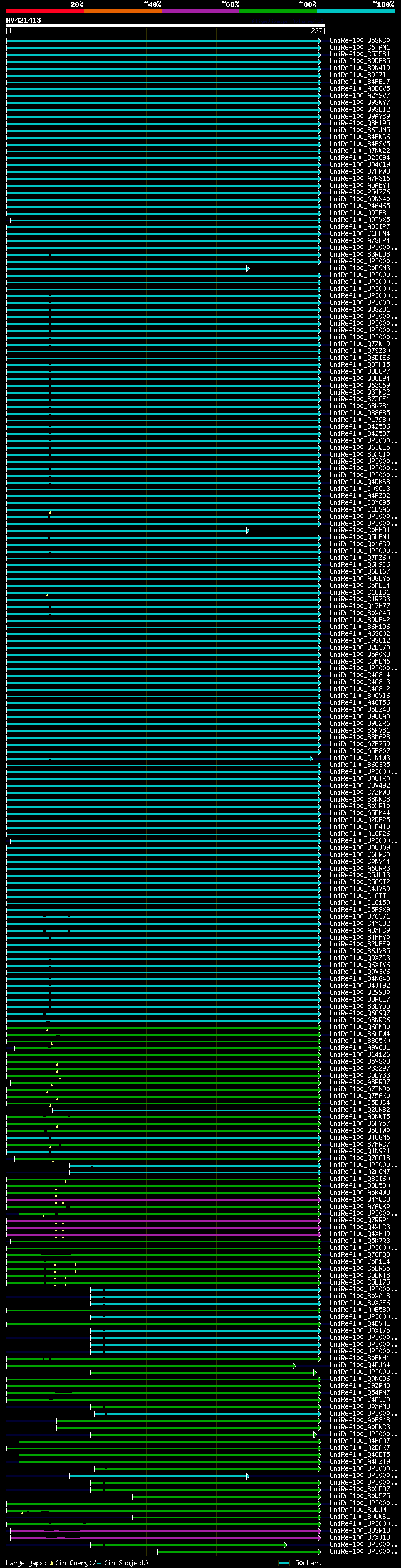
Task: Click hit UniRef100_B7XJ13
Action: coord(360,1538)
